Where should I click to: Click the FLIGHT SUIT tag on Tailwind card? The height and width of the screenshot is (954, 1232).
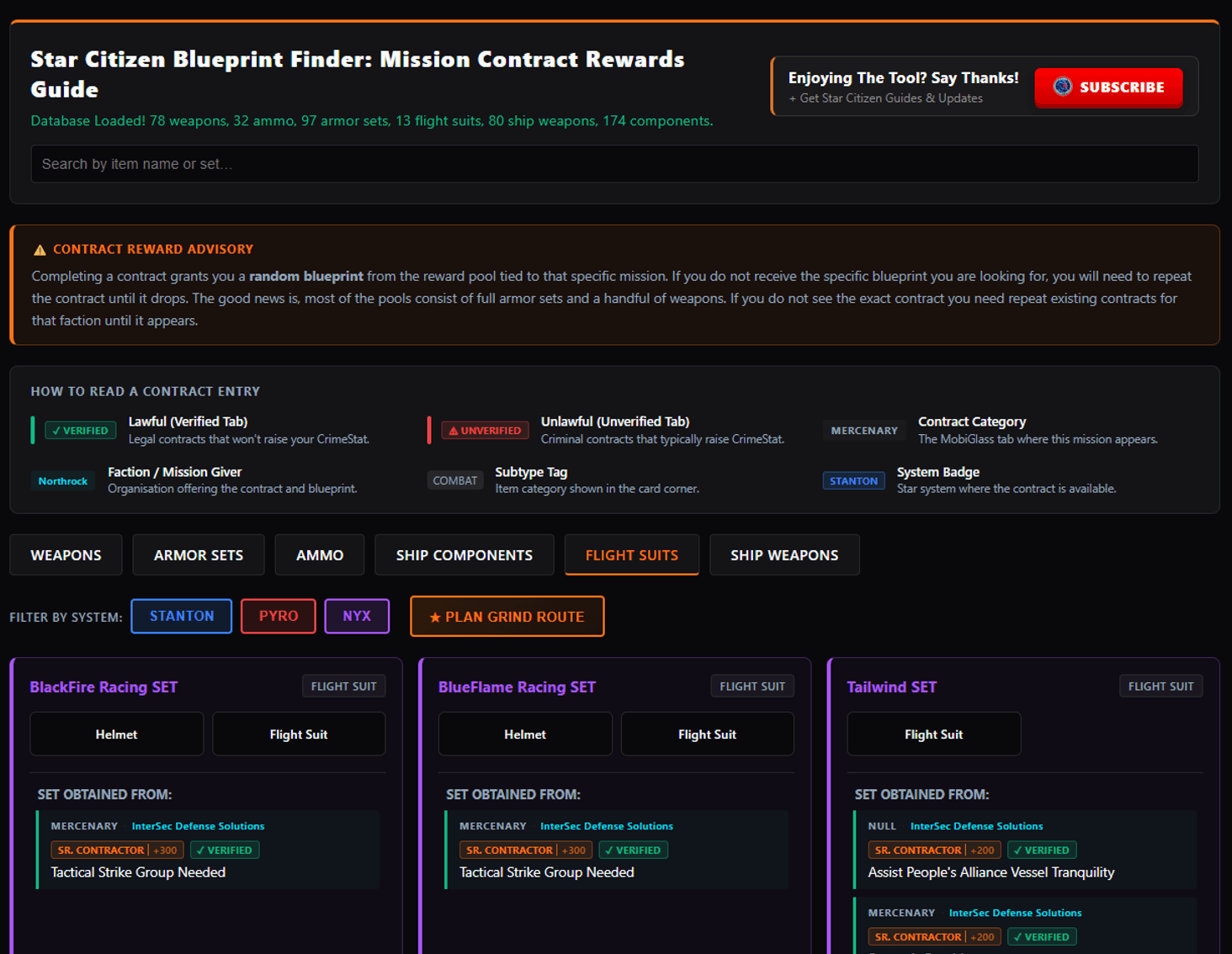(1161, 686)
